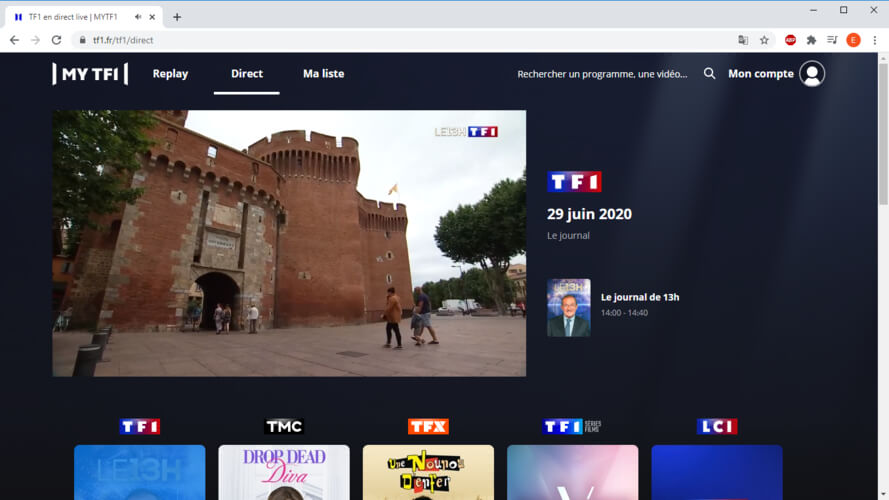Click the 29 juin 2020 title
The width and height of the screenshot is (889, 500).
(x=589, y=214)
